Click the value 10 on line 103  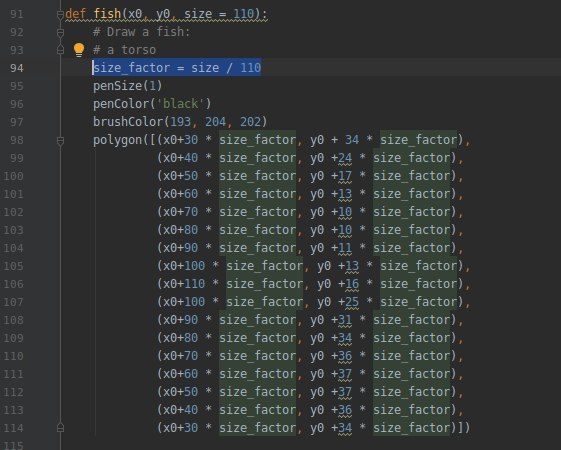pyautogui.click(x=345, y=230)
